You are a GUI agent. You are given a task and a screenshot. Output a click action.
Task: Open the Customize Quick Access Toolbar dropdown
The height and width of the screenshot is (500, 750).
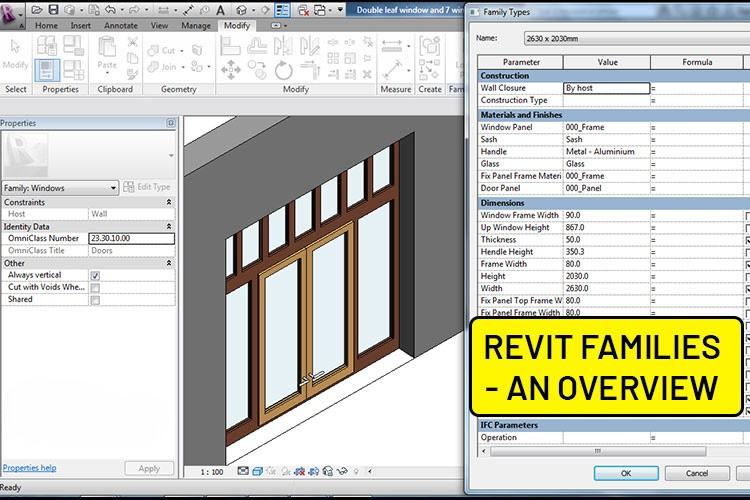click(x=340, y=10)
